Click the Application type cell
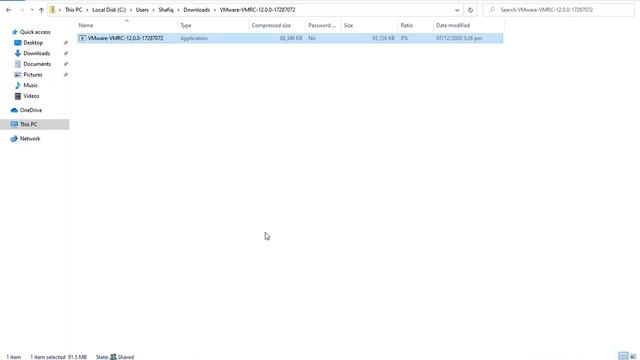This screenshot has width=640, height=360. tap(194, 38)
